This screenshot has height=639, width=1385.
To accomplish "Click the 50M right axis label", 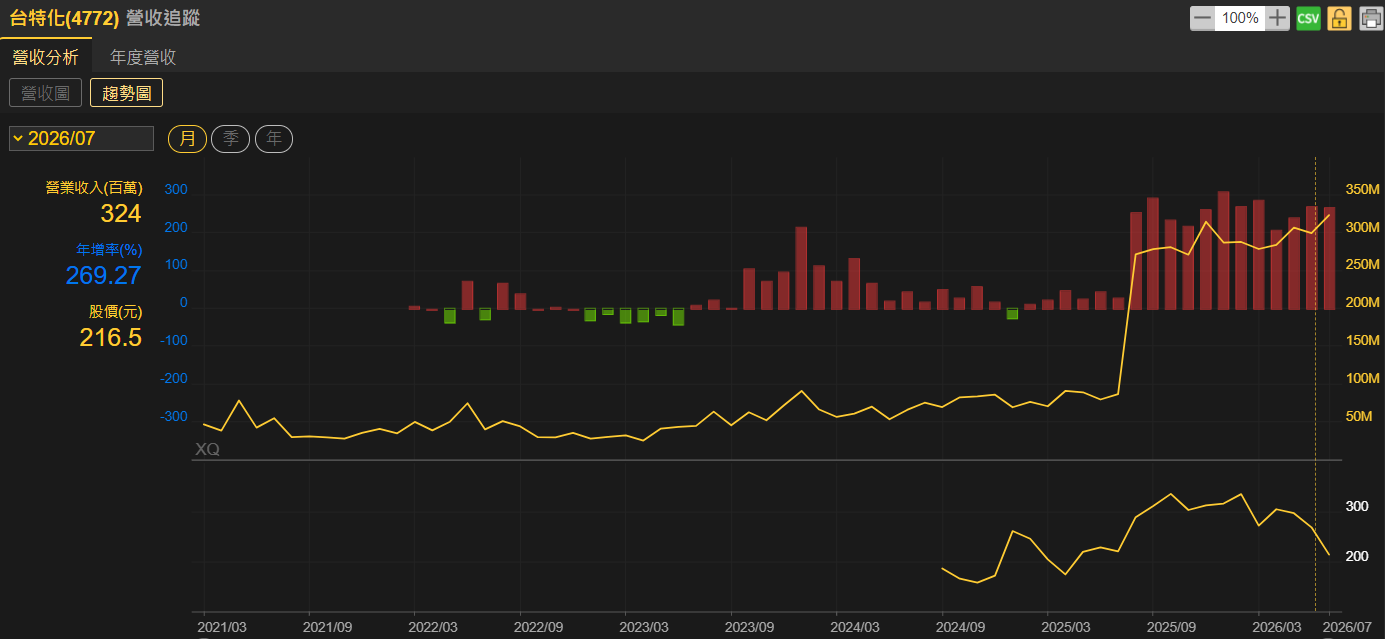I will coord(1359,416).
